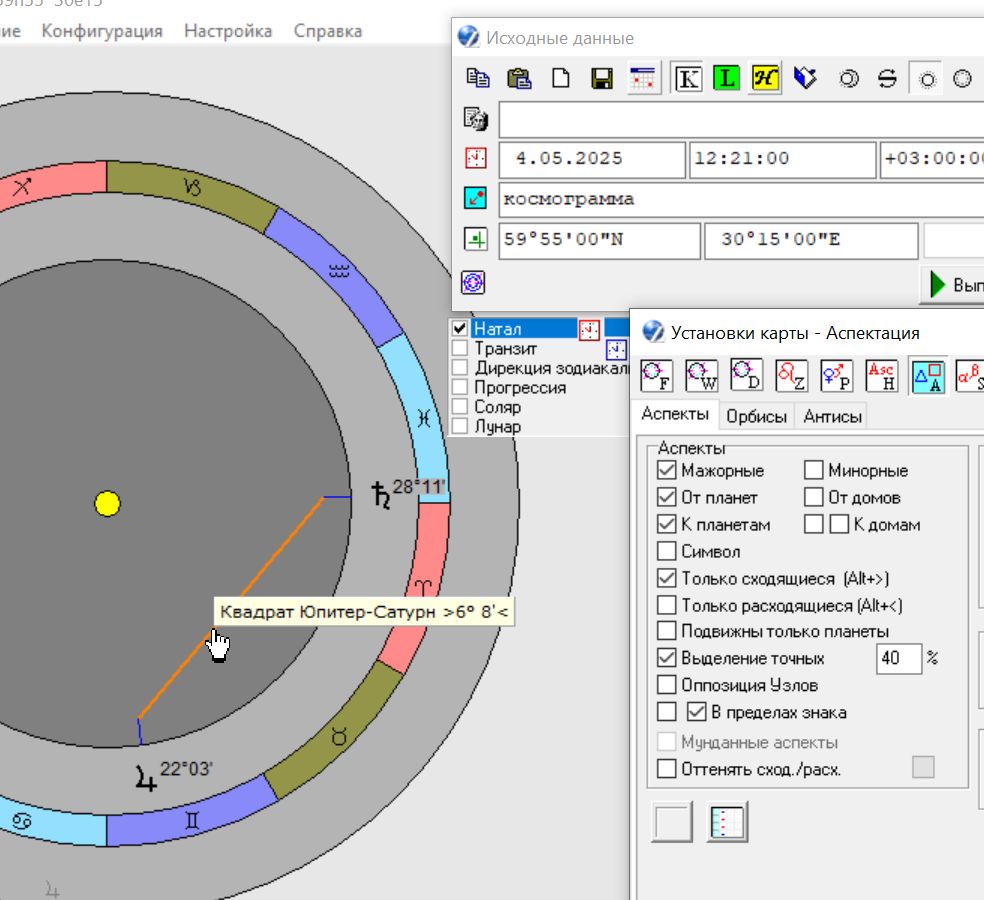Open the P planets settings icon
This screenshot has width=984, height=900.
837,375
